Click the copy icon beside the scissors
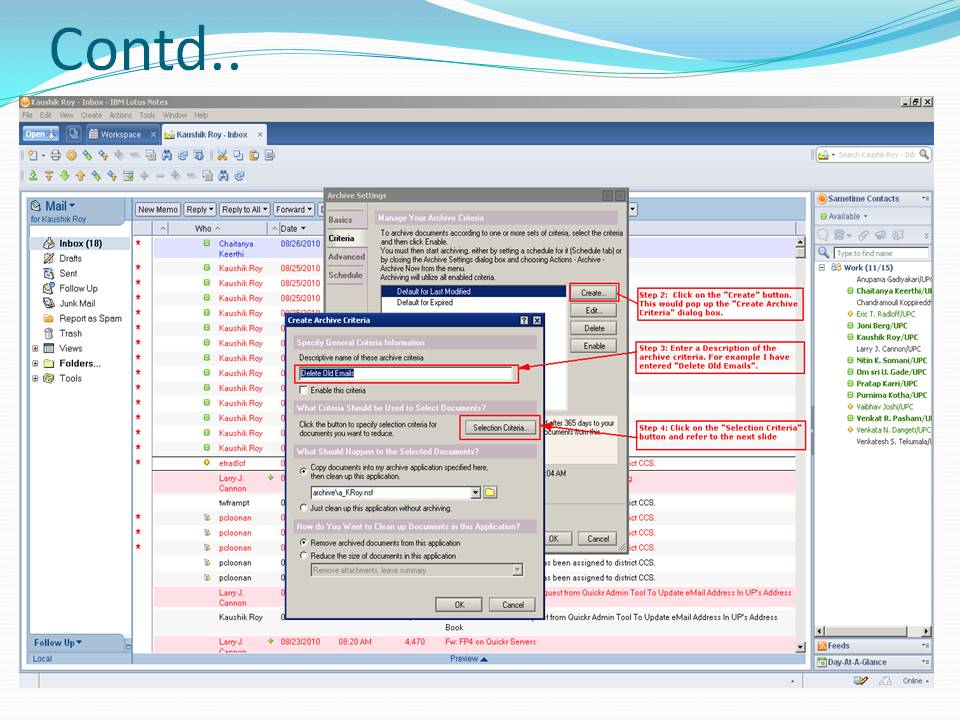 click(x=238, y=156)
